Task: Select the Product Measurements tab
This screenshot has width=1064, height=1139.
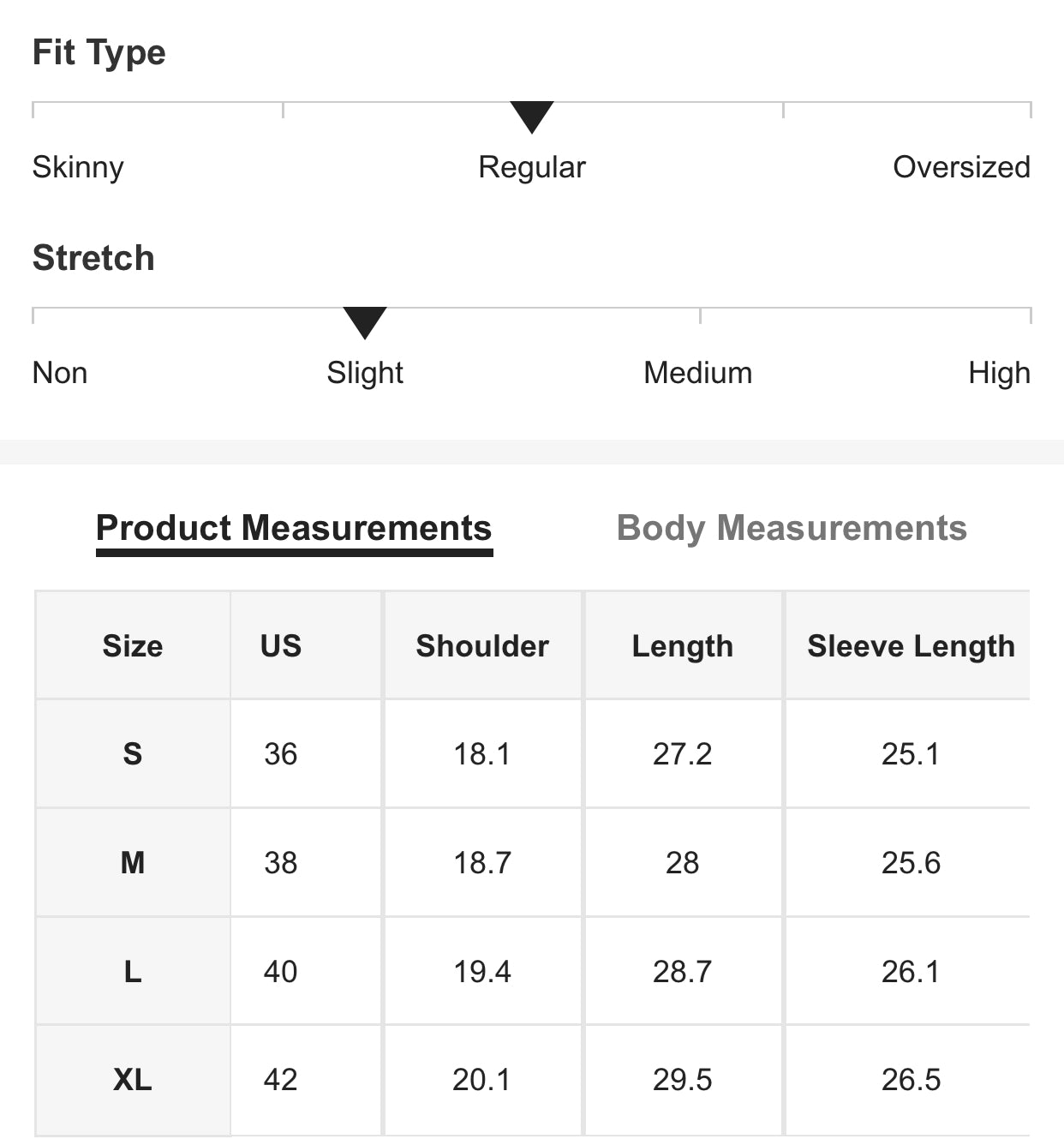Action: coord(294,528)
